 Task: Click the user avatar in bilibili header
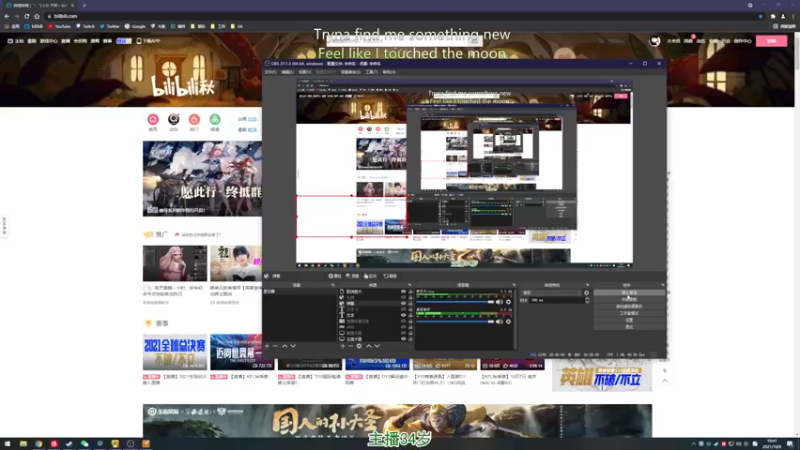(655, 41)
